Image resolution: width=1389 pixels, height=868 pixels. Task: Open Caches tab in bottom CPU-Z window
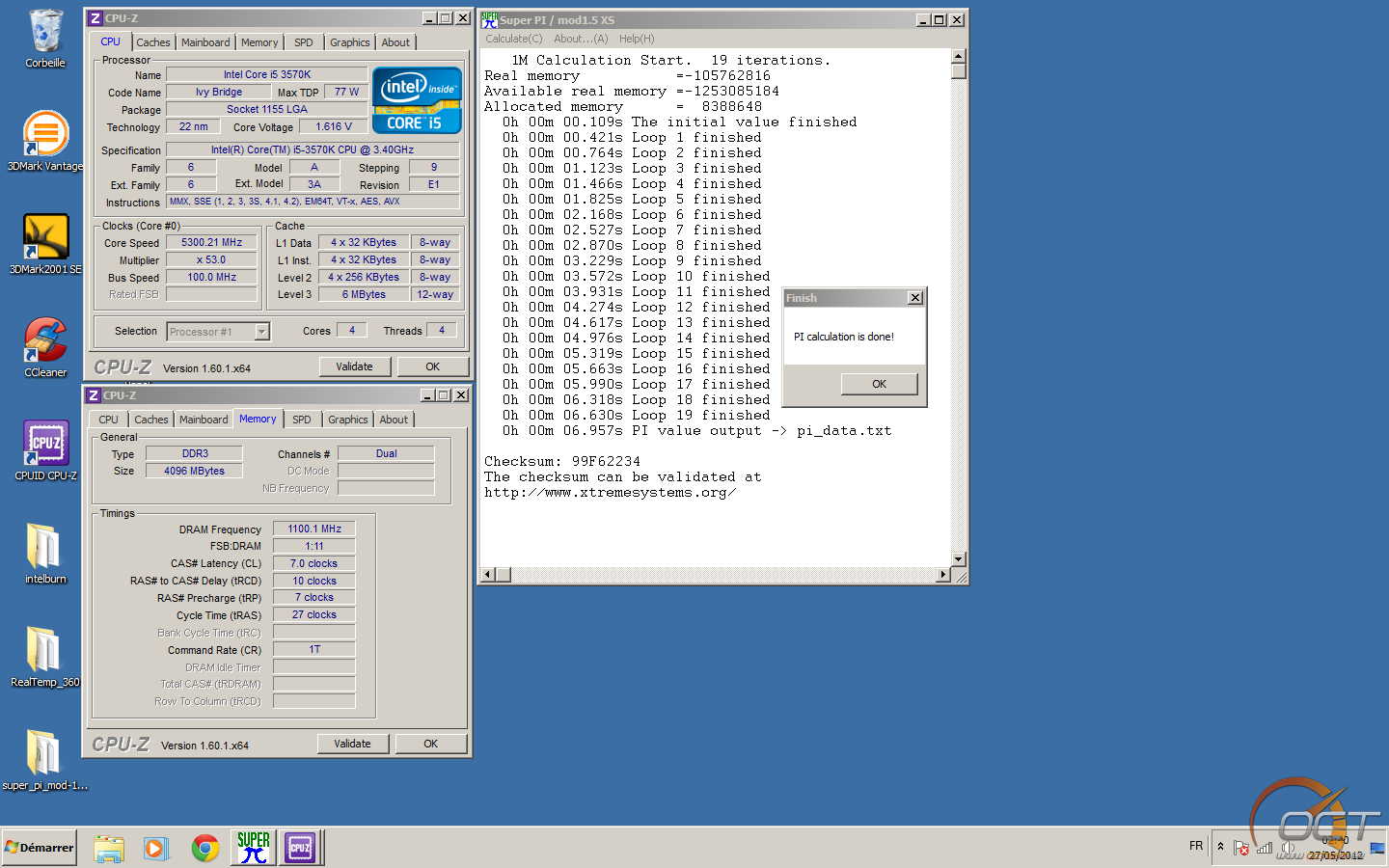150,420
